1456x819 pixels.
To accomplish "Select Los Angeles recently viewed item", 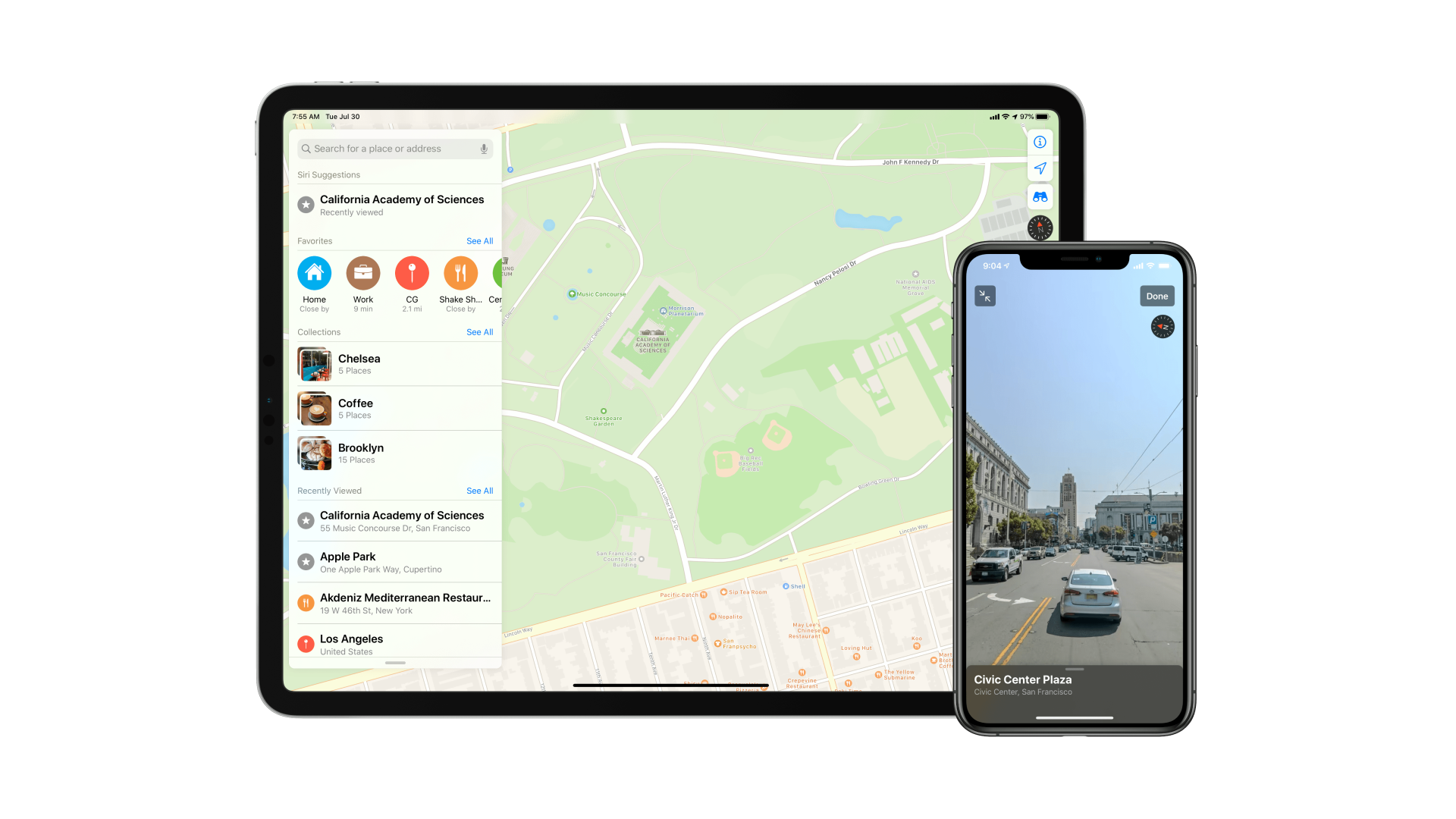I will click(395, 644).
